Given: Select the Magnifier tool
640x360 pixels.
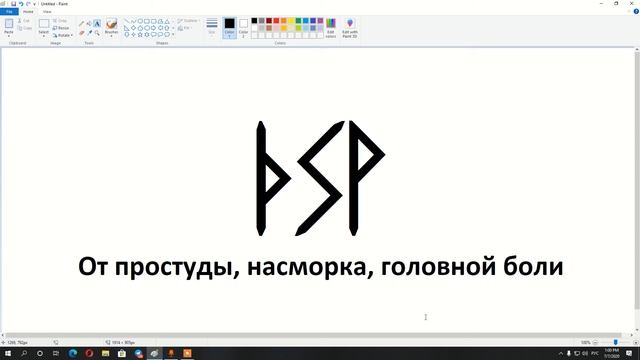Looking at the screenshot, I should [x=97, y=33].
